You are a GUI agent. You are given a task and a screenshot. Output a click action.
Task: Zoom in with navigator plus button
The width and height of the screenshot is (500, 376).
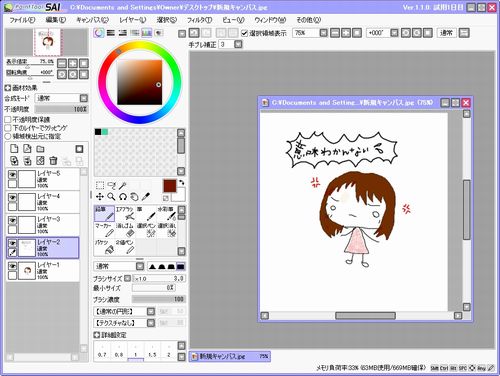[73, 63]
